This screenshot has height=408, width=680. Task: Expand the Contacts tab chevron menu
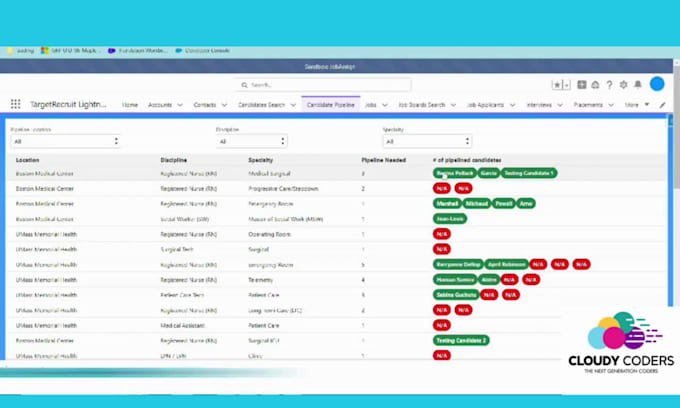coord(224,105)
